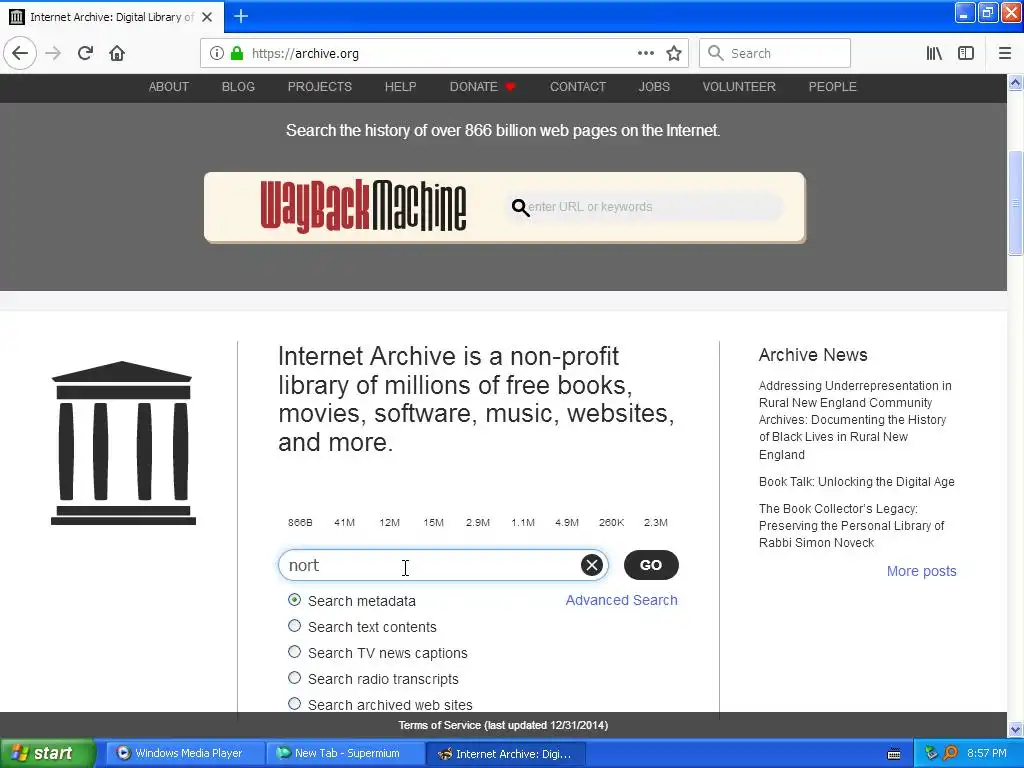Click the Wayback Machine logo

tap(363, 206)
